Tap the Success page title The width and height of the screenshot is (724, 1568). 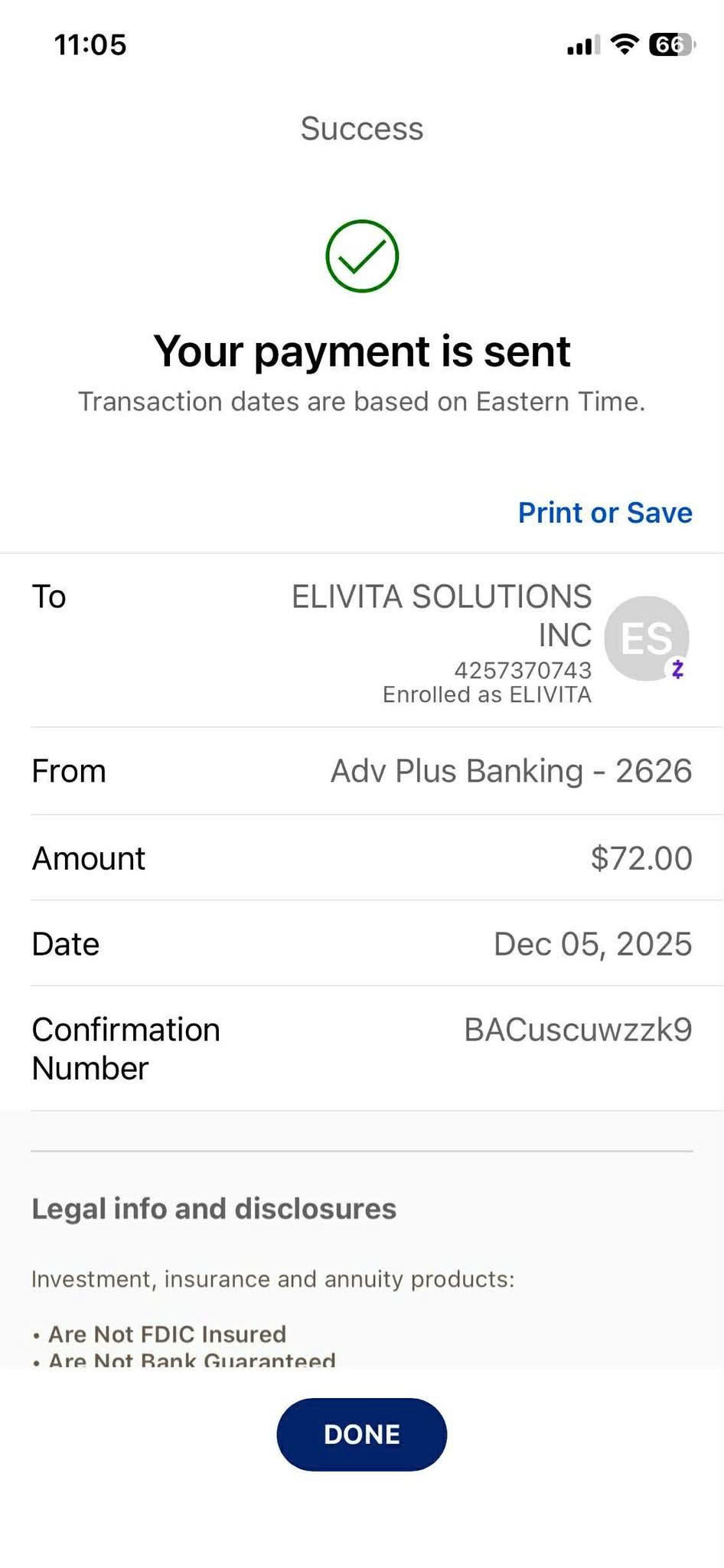pyautogui.click(x=362, y=129)
